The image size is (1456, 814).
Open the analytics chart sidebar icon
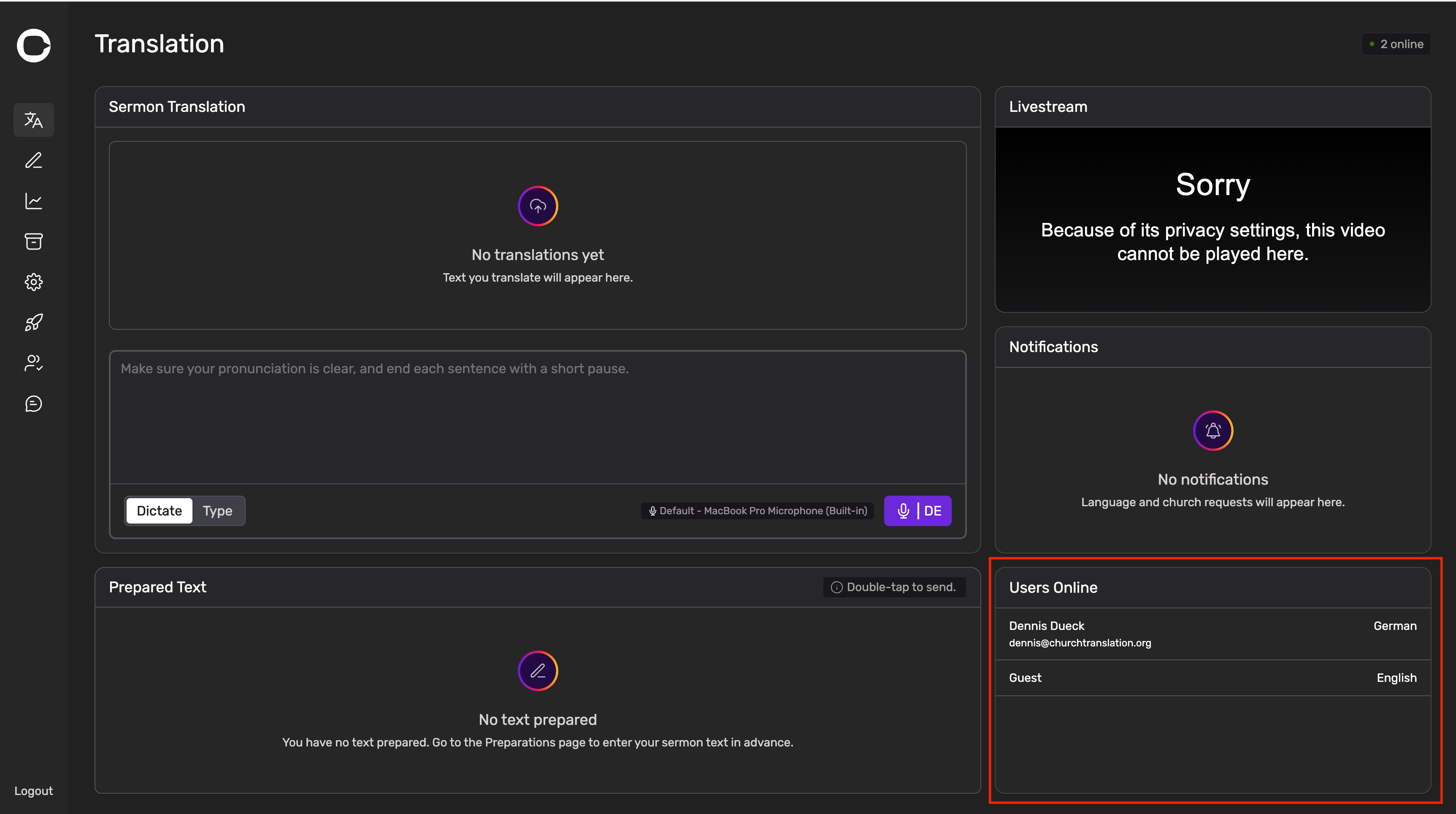[x=33, y=201]
